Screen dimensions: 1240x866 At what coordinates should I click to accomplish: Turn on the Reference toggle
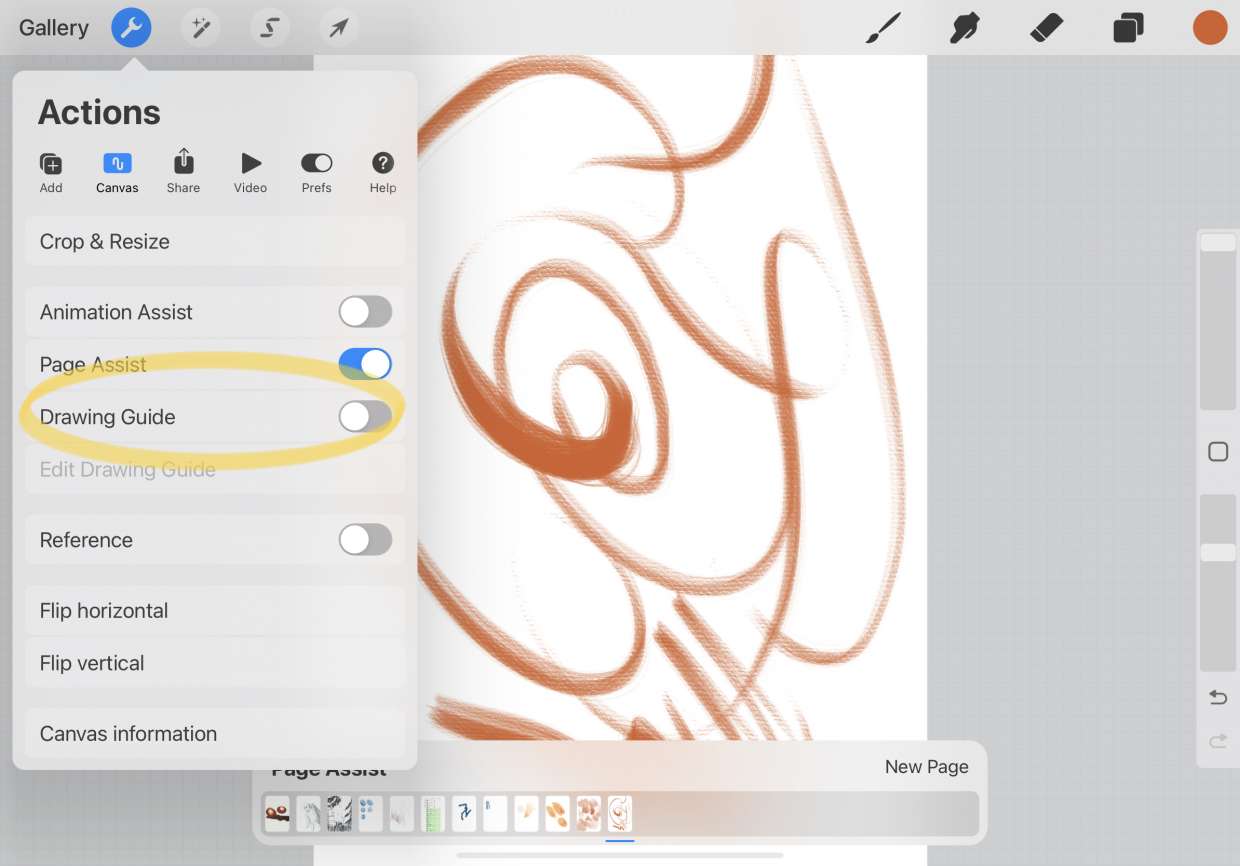pyautogui.click(x=365, y=539)
